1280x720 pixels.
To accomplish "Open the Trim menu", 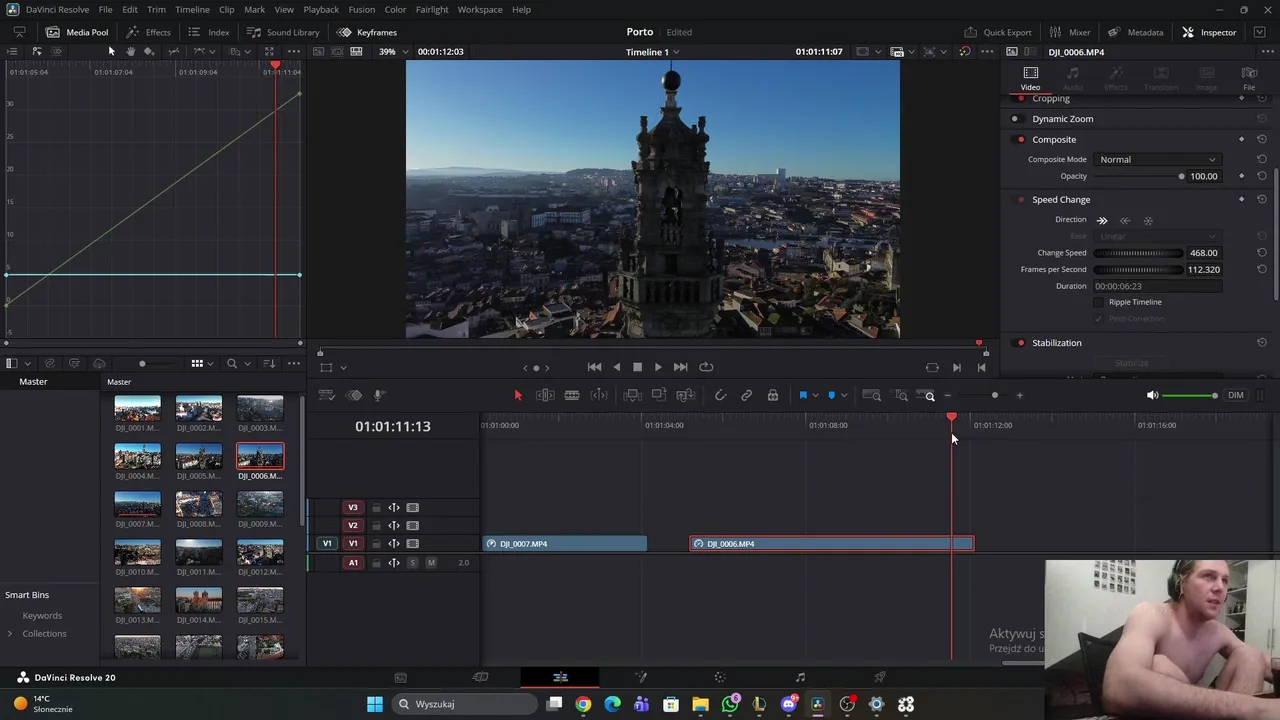I will tap(156, 10).
